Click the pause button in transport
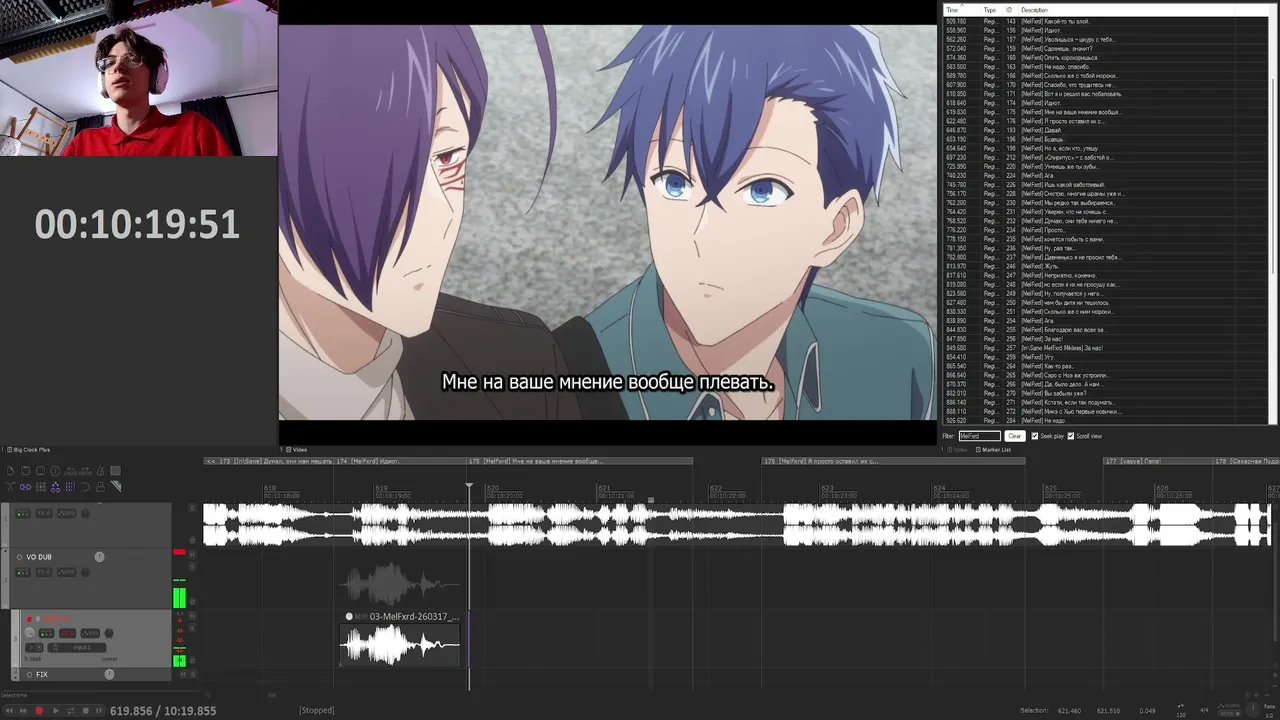1280x720 pixels. tap(98, 711)
